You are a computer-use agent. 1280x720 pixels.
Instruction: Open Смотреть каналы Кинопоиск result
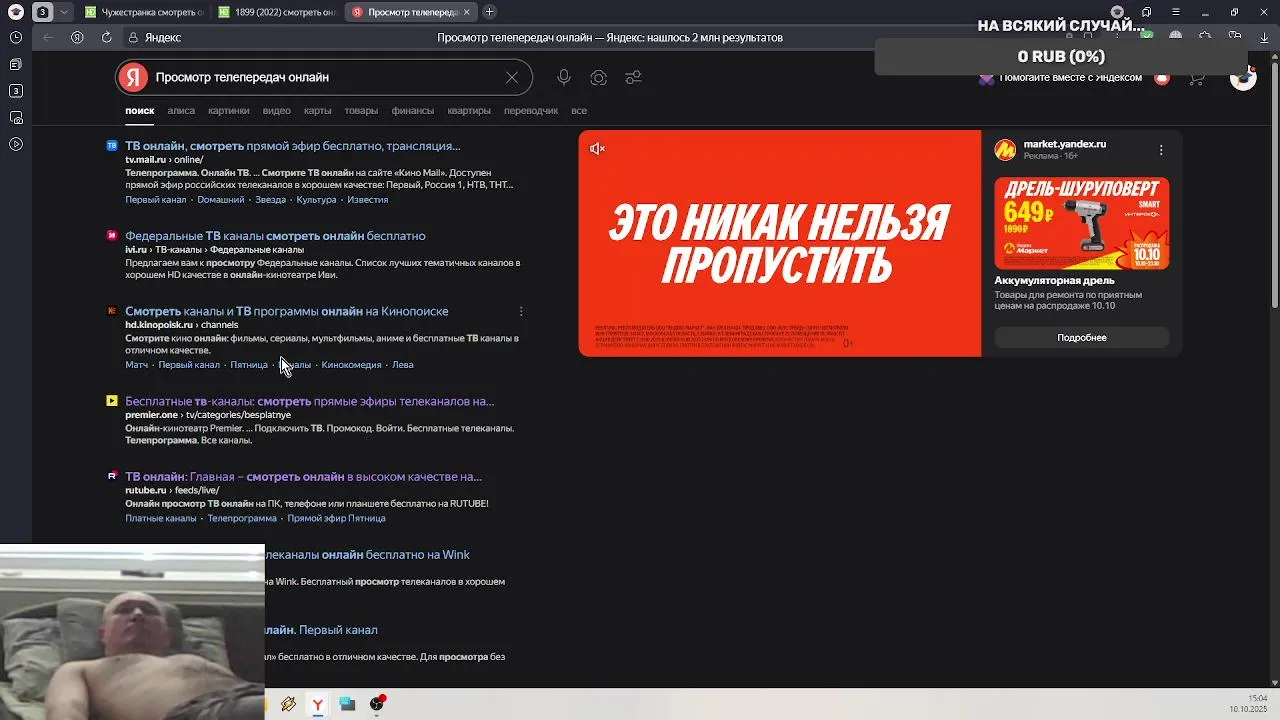click(286, 311)
